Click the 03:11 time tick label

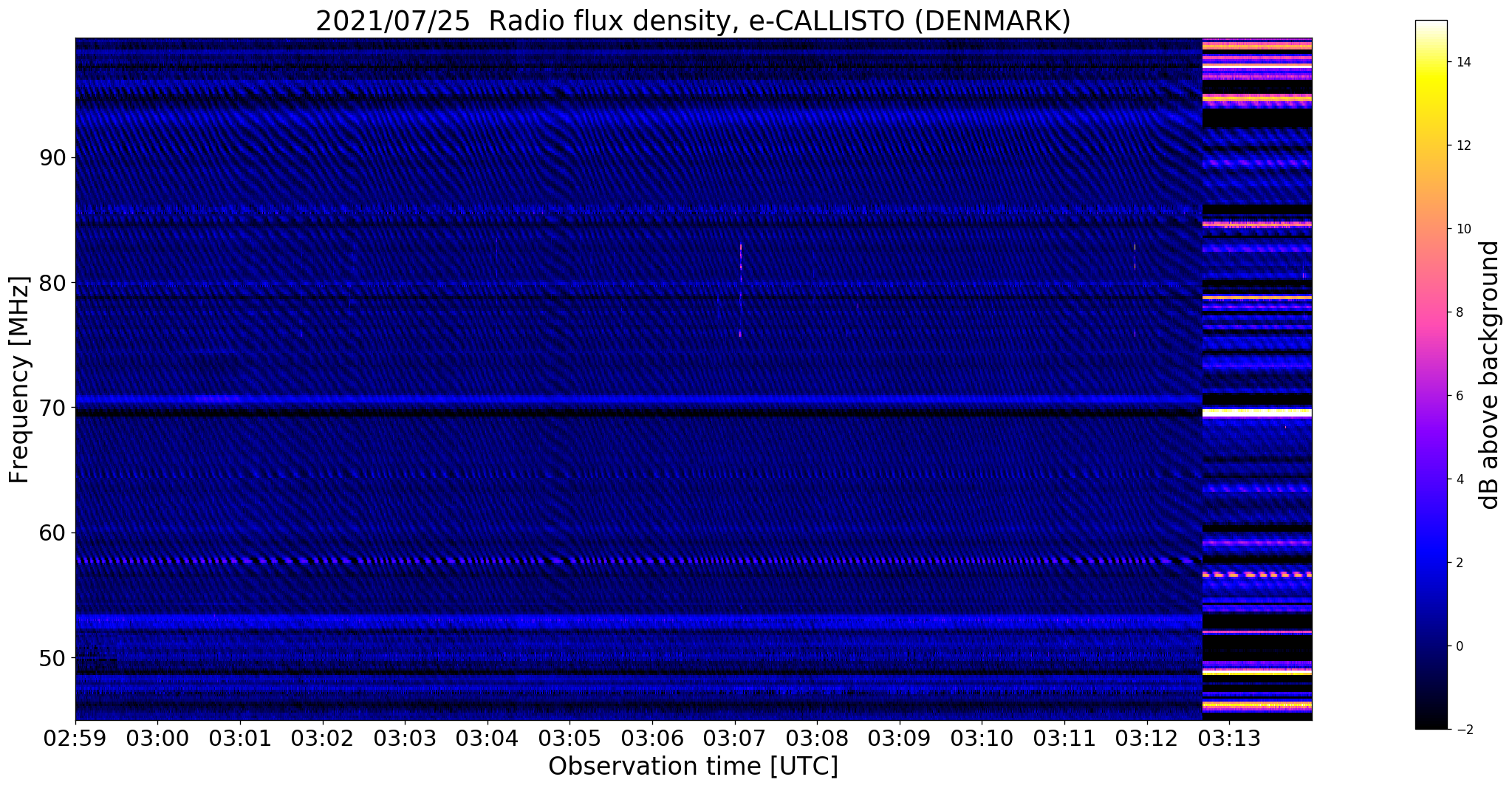point(1064,738)
